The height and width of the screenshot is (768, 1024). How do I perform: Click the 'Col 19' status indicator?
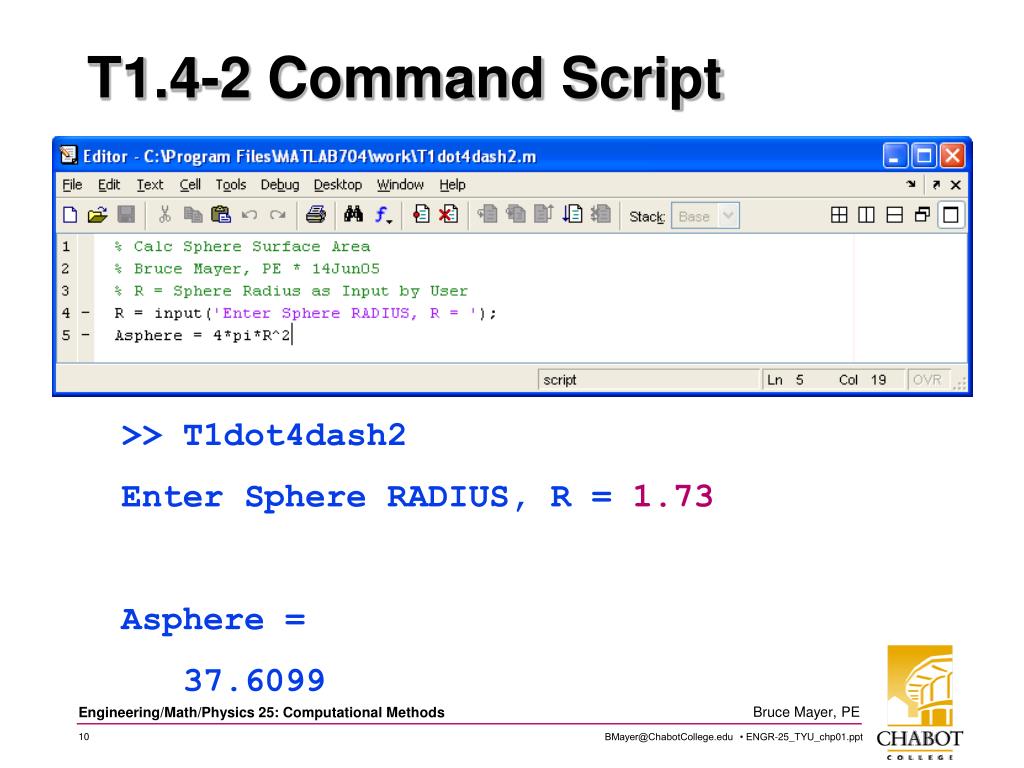click(862, 380)
